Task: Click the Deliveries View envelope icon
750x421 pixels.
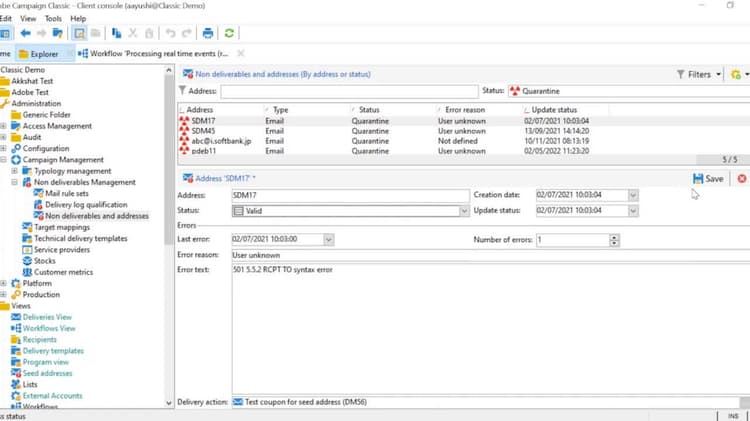Action: [x=16, y=317]
